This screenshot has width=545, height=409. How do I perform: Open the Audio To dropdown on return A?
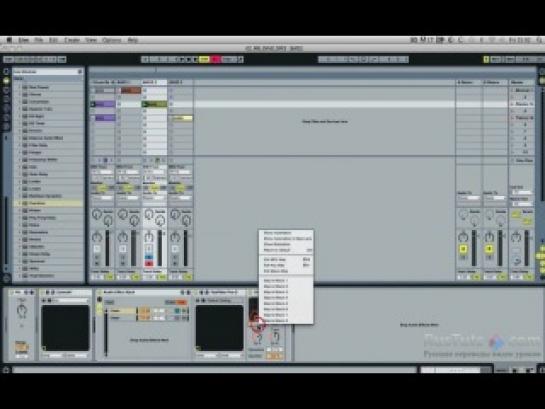[x=468, y=198]
